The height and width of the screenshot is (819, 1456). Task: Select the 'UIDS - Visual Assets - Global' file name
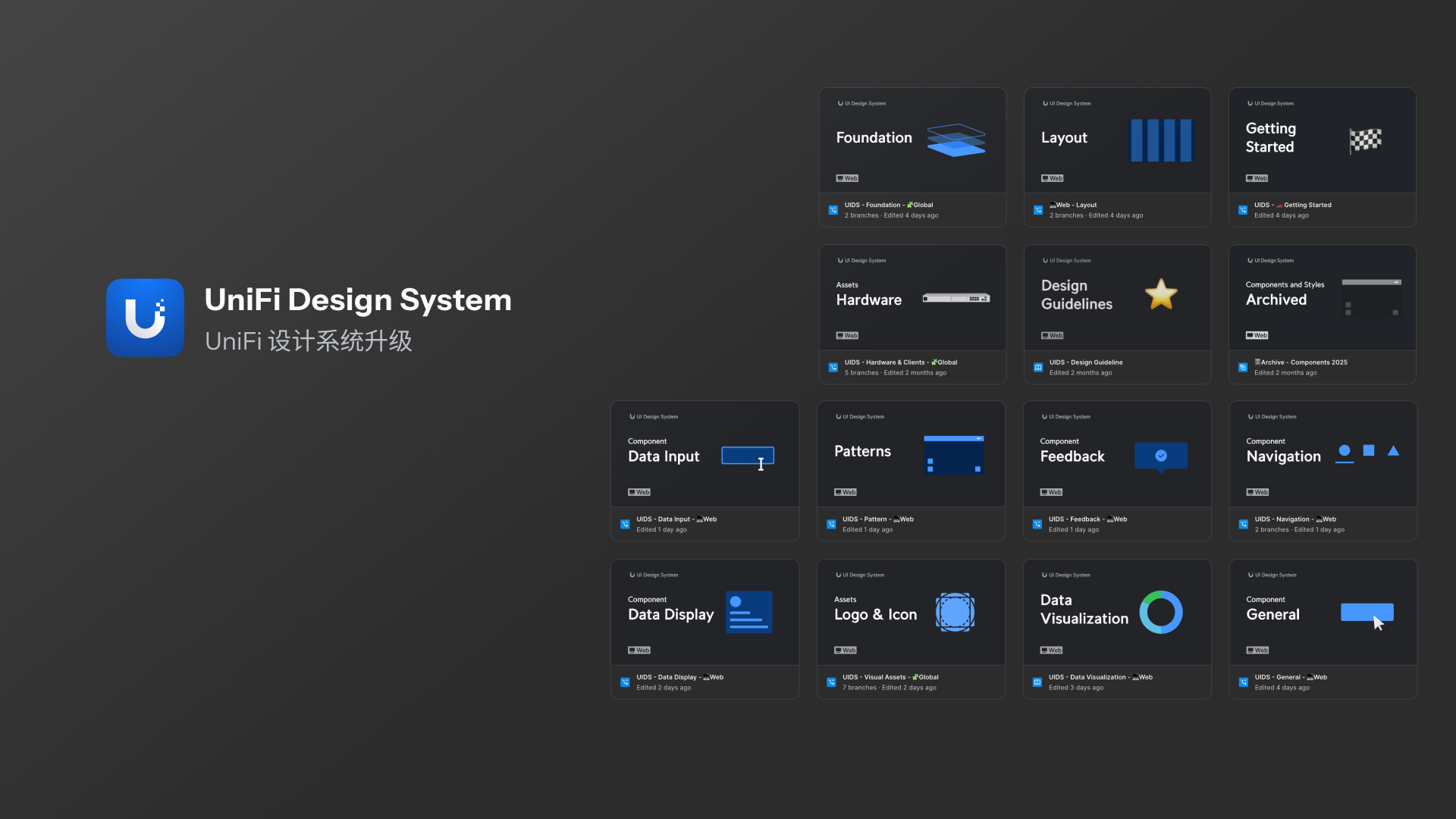pos(890,677)
